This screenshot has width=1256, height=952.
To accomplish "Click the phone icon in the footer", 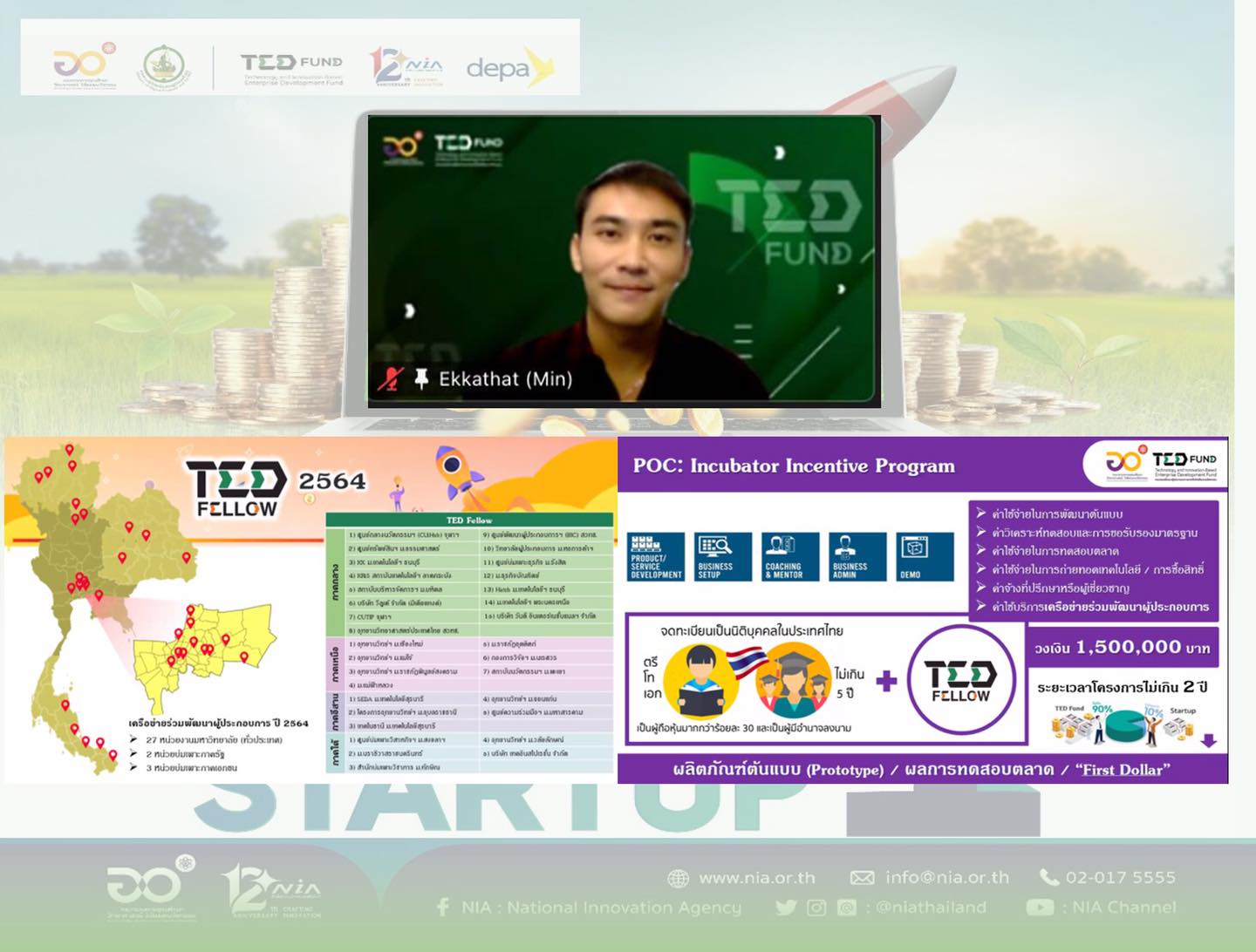I will [x=1049, y=877].
